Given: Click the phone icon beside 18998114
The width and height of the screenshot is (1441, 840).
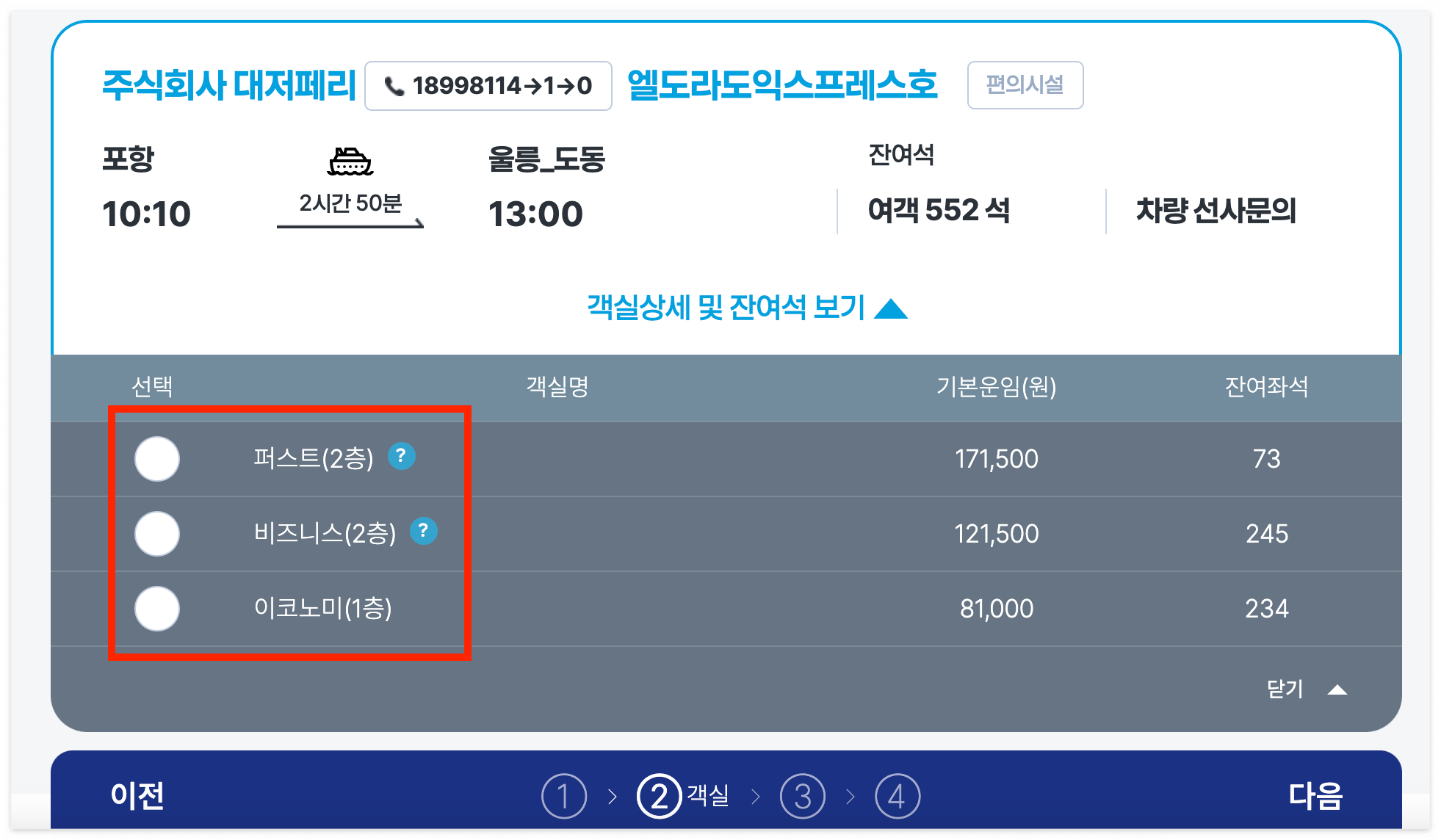Looking at the screenshot, I should [x=394, y=85].
